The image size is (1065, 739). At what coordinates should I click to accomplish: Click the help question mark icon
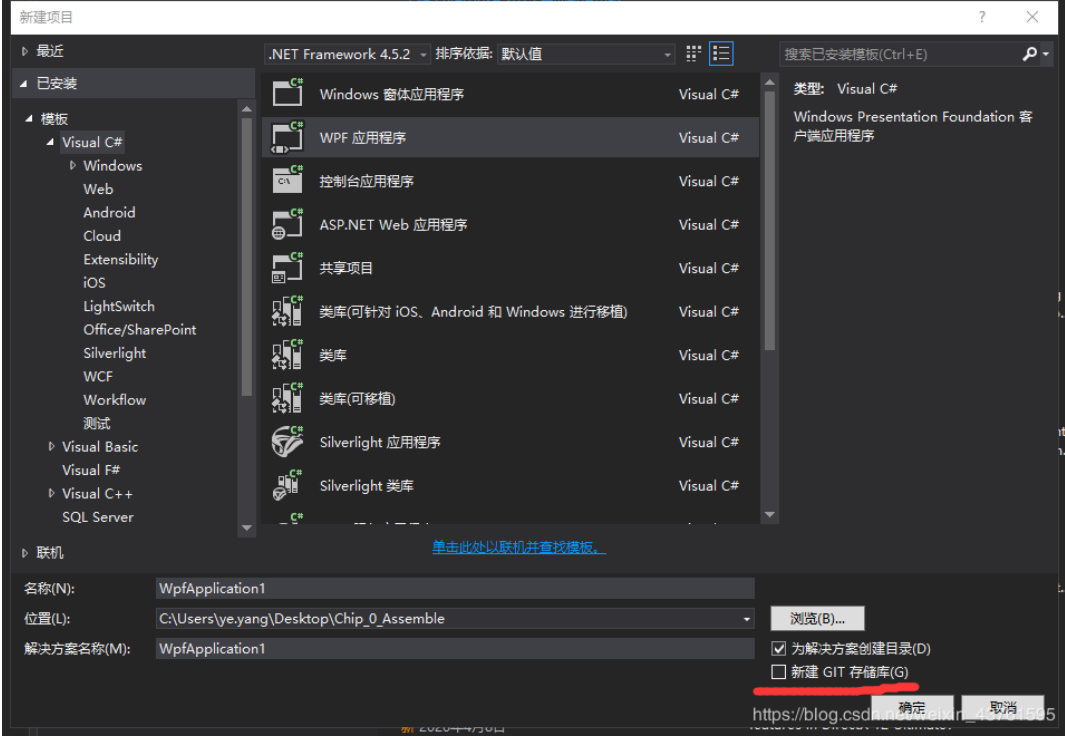[982, 17]
